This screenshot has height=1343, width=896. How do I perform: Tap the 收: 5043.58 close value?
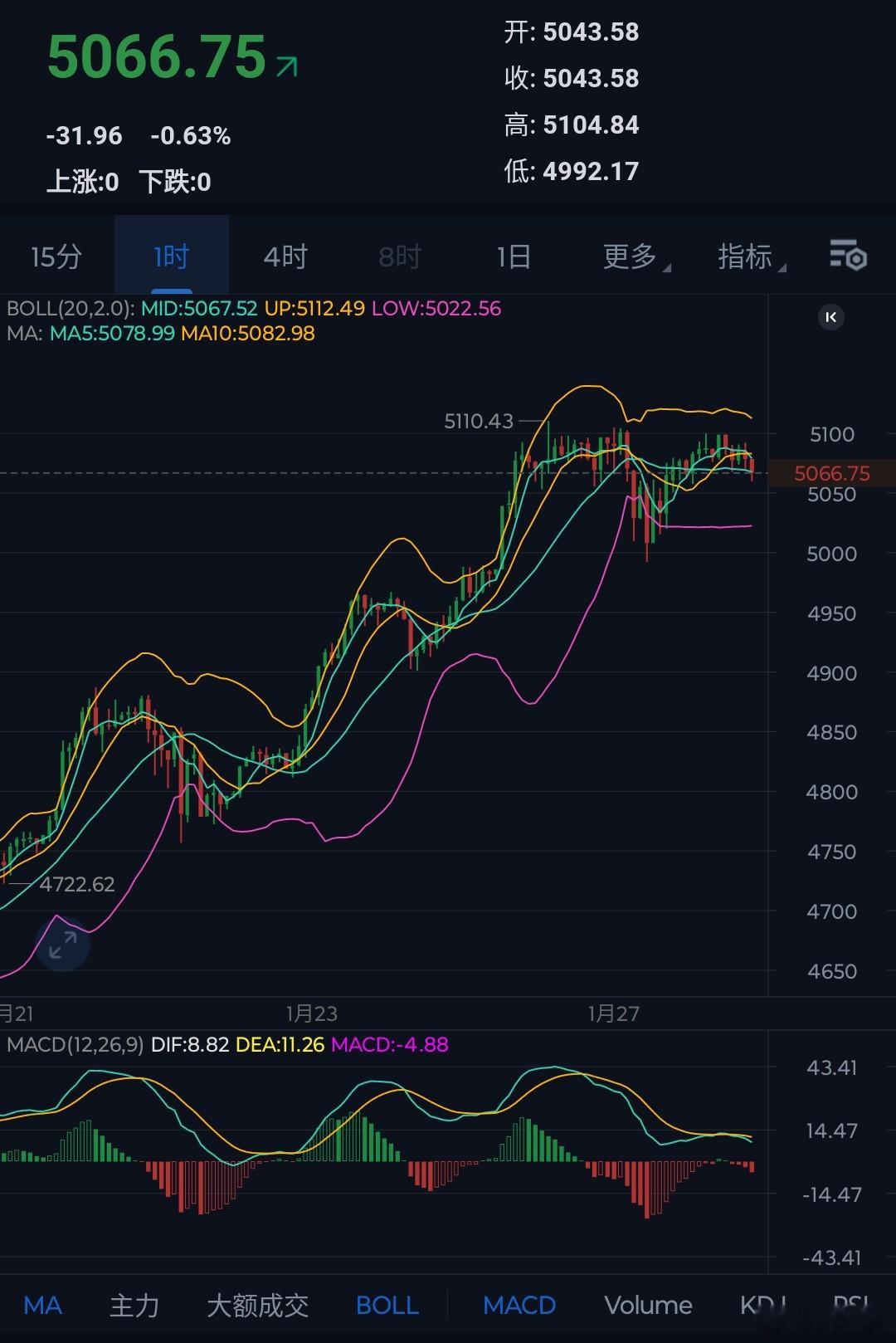click(572, 78)
